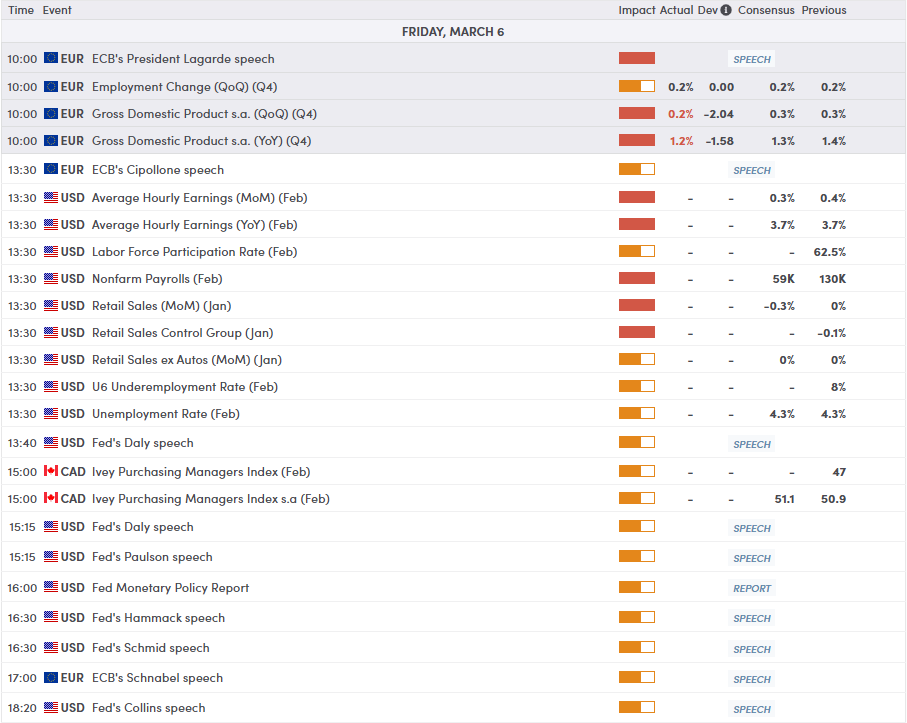The height and width of the screenshot is (723, 907).
Task: Click the SPEECH badge at 13:40 Daly speech
Action: [752, 444]
